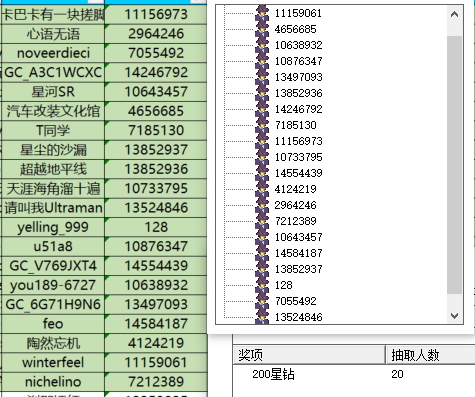Click the 抽取人数 value 20
The image size is (475, 397).
point(397,374)
